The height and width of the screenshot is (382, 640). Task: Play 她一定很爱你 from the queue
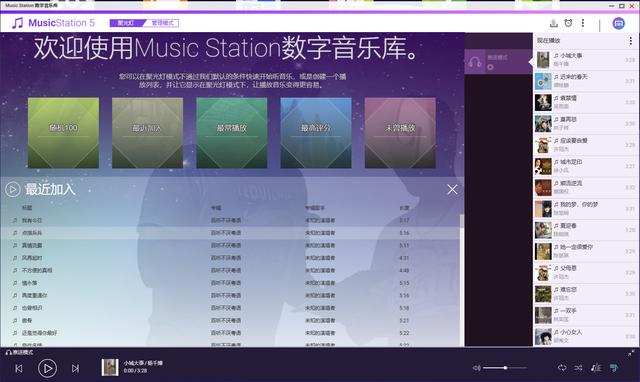click(586, 251)
